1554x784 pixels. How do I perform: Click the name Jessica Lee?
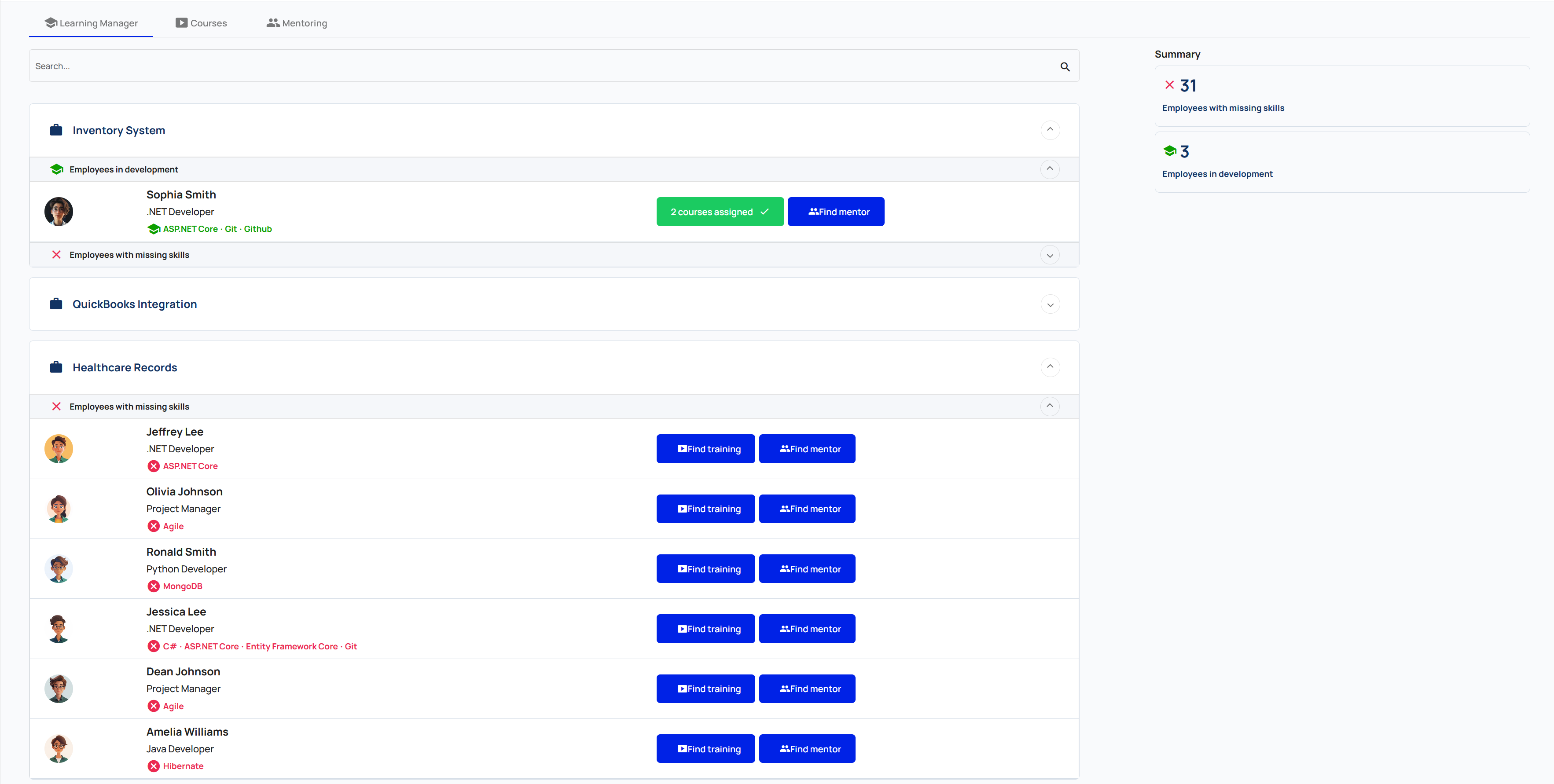176,612
